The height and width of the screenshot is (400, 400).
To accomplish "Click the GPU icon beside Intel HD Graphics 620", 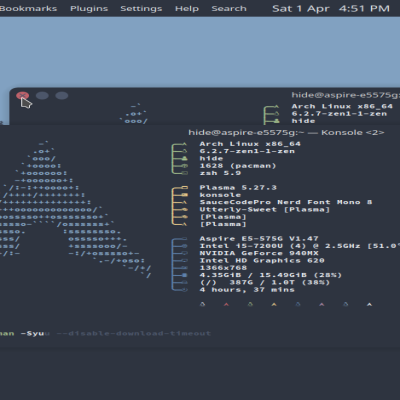I will tap(184, 261).
